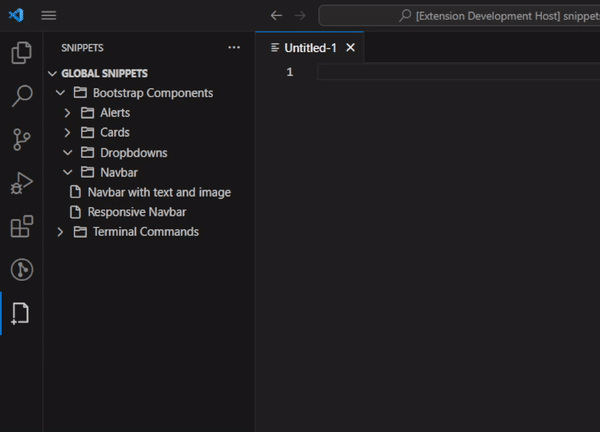Click the Global Snippets header text
This screenshot has height=432, width=600.
click(104, 73)
